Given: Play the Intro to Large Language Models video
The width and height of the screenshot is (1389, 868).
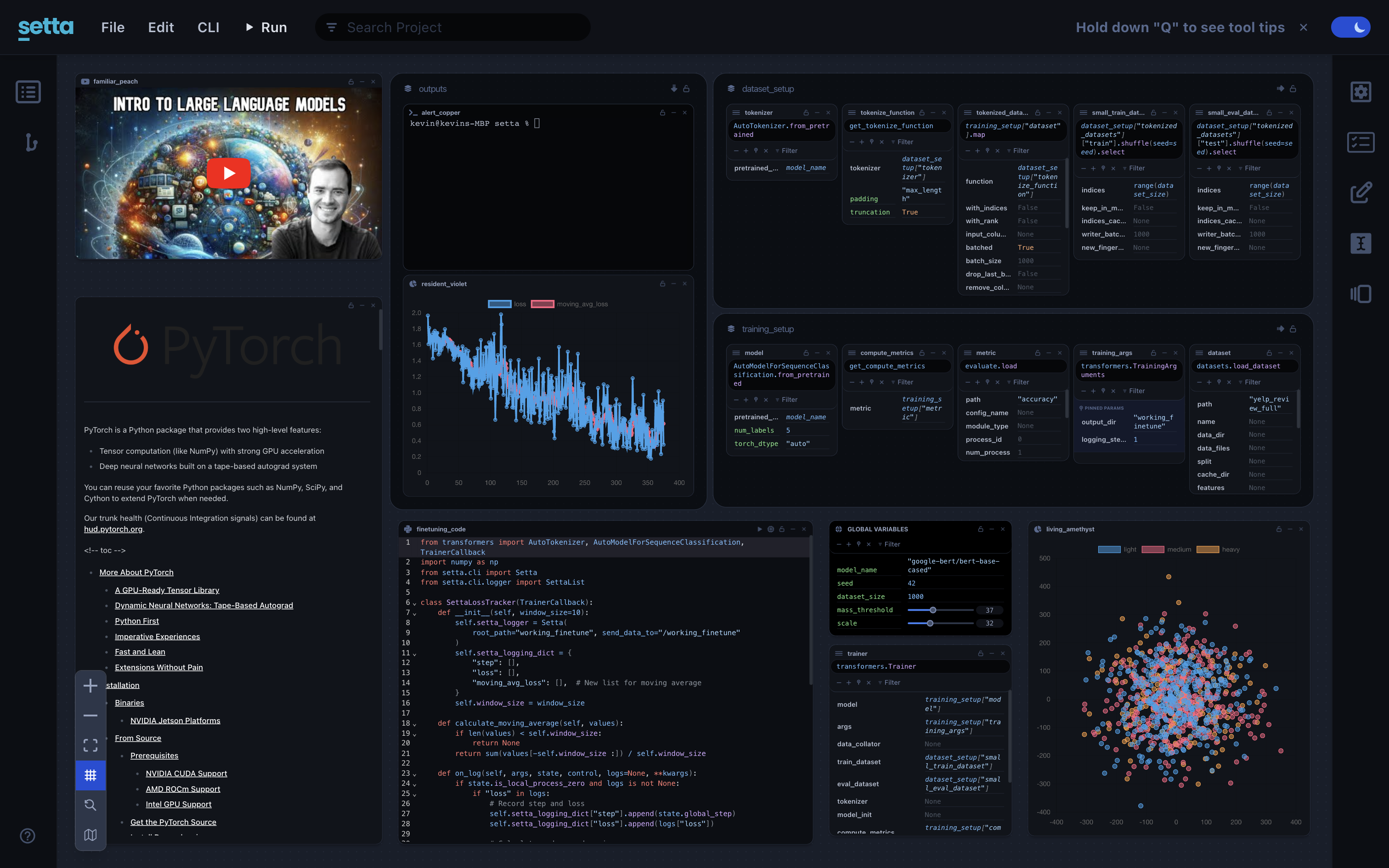Looking at the screenshot, I should 228,173.
